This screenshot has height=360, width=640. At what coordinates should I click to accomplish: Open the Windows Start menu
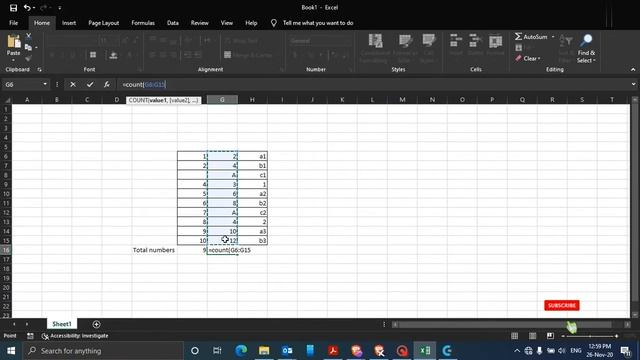pos(11,351)
